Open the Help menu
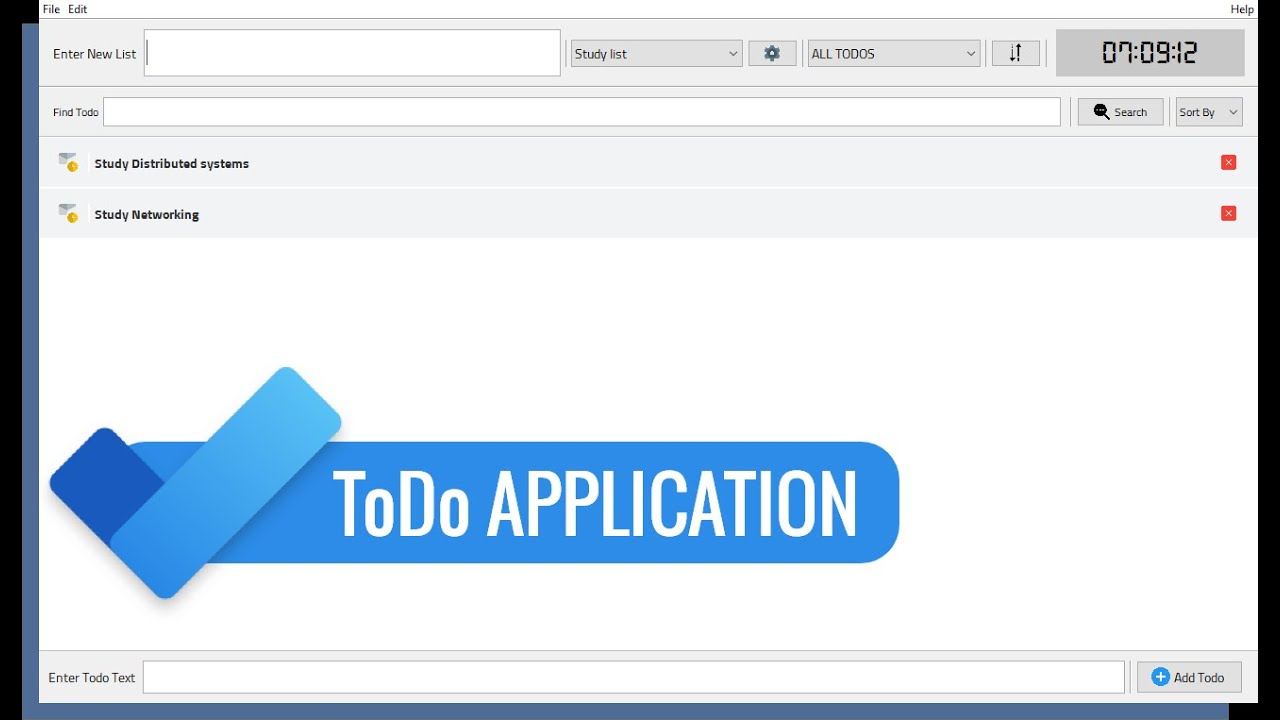Screen dimensions: 1280x720 1242,9
